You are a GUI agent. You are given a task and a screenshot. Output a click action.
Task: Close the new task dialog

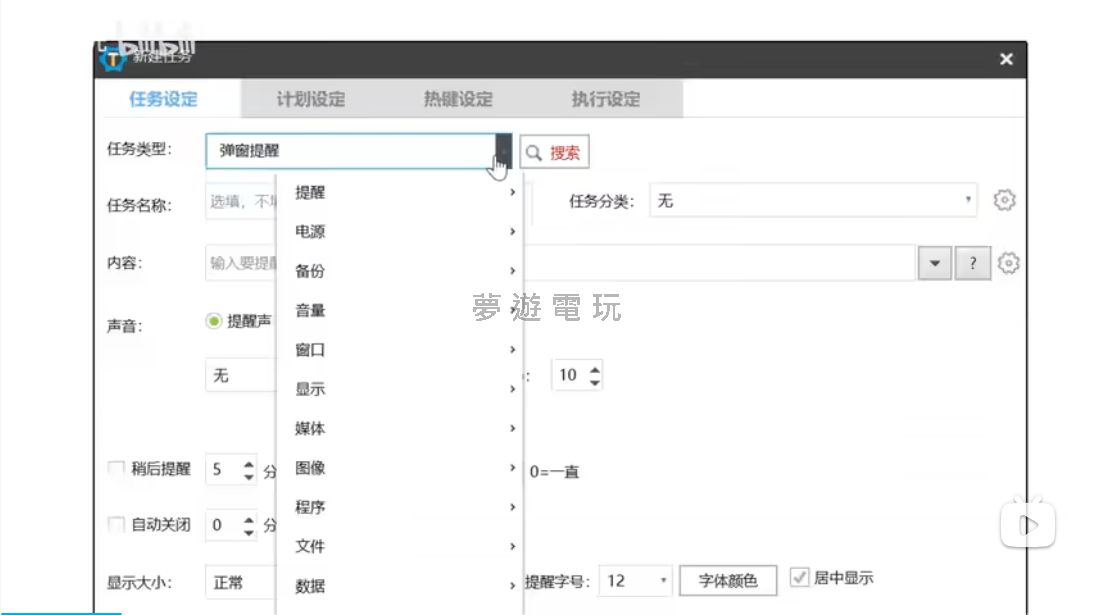pyautogui.click(x=1006, y=60)
